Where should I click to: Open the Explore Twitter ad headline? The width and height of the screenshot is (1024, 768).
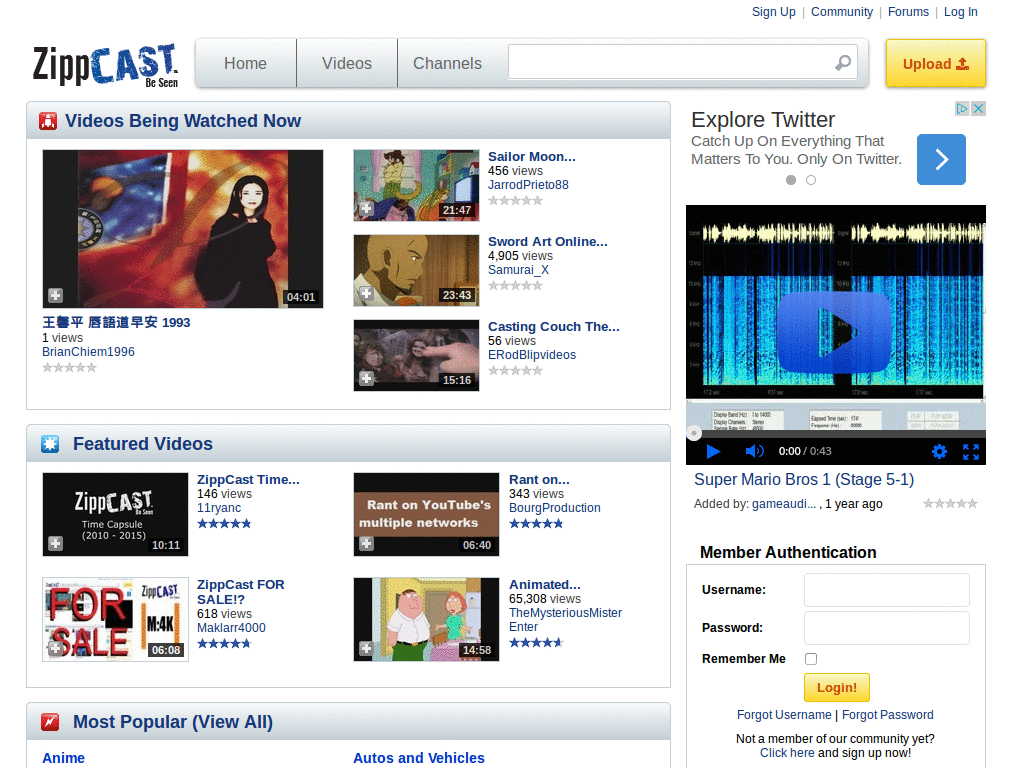[763, 120]
